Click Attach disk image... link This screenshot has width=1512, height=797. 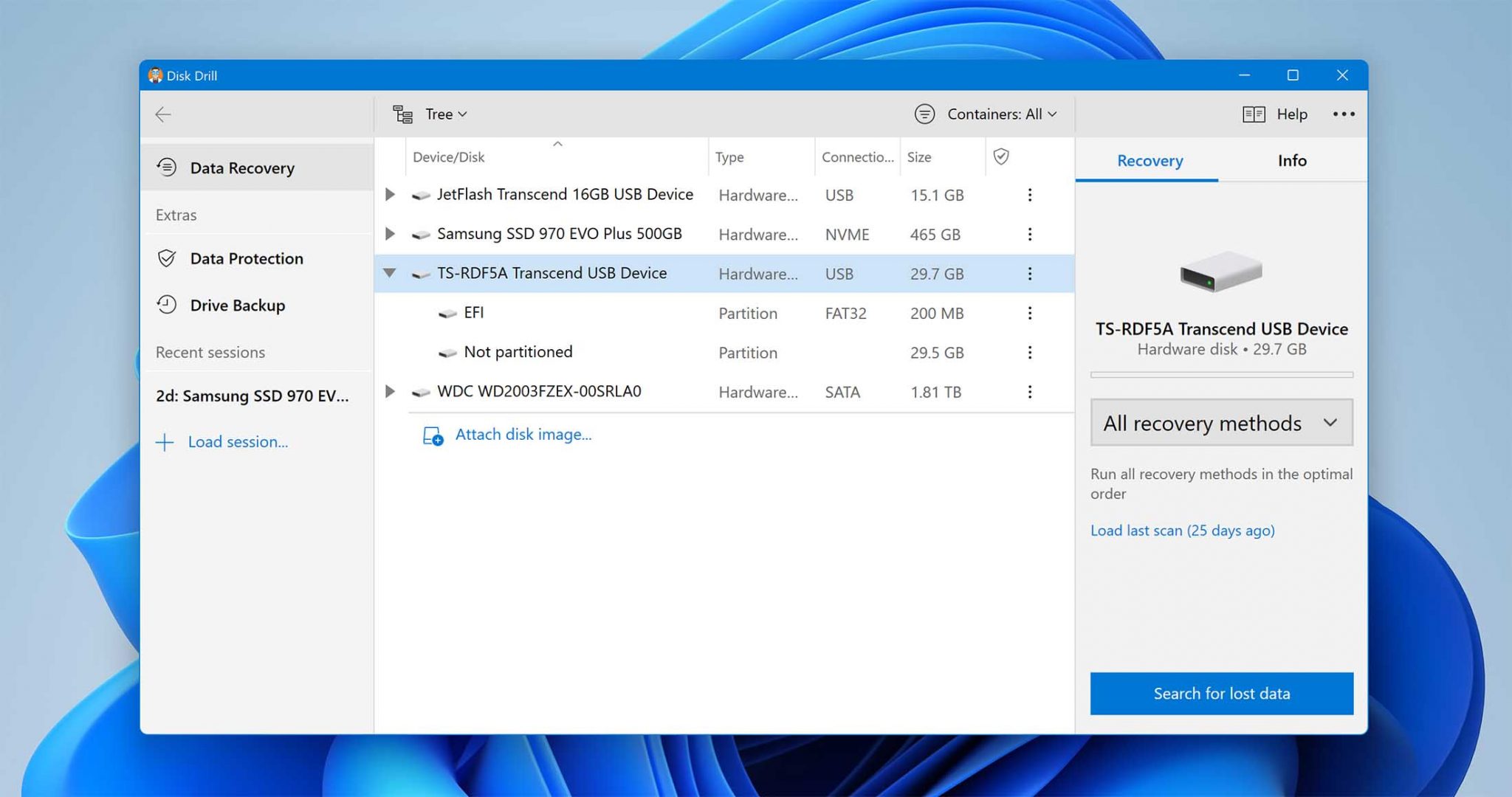pyautogui.click(x=523, y=435)
